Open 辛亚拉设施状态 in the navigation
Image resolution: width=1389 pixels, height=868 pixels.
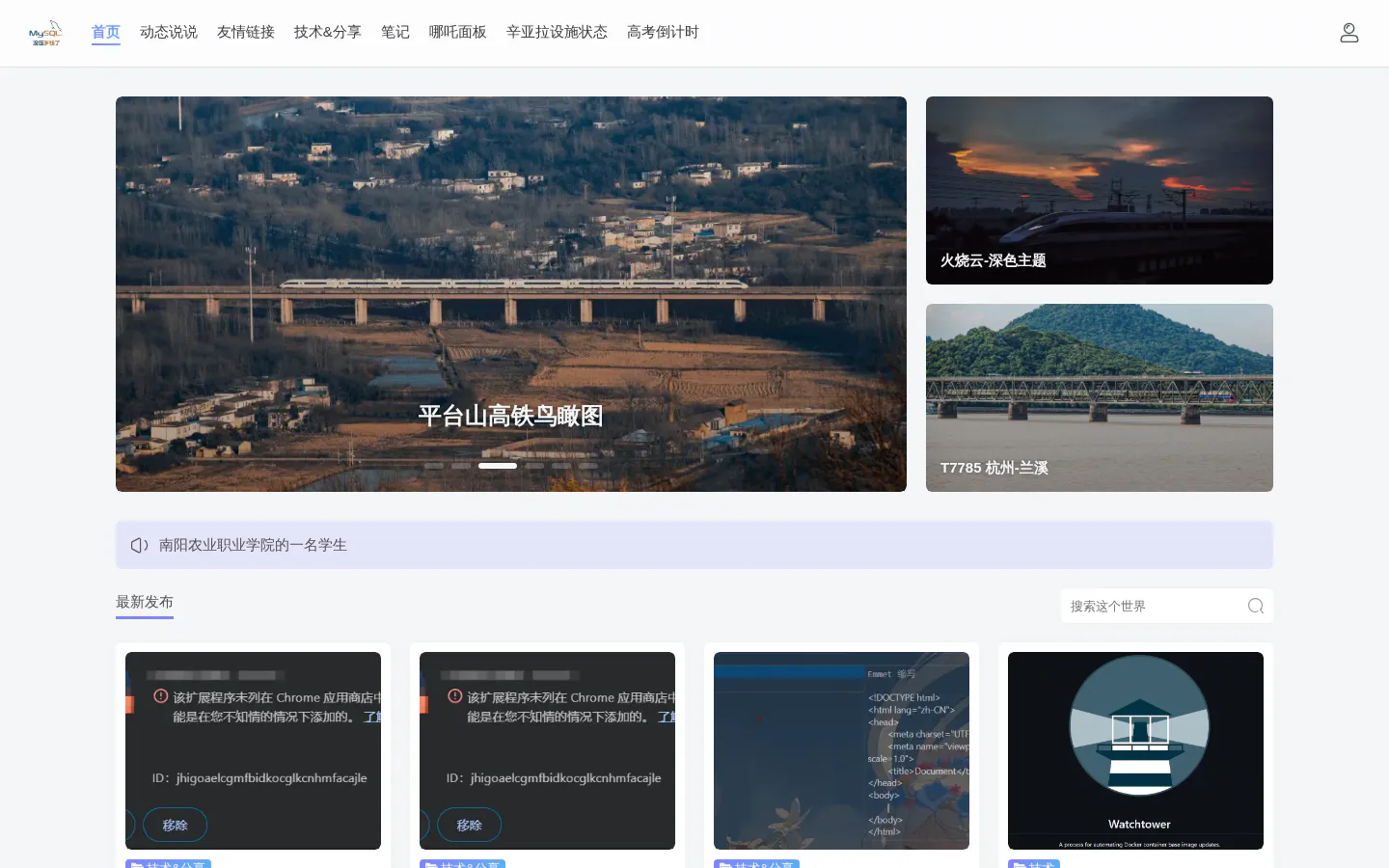pos(558,32)
